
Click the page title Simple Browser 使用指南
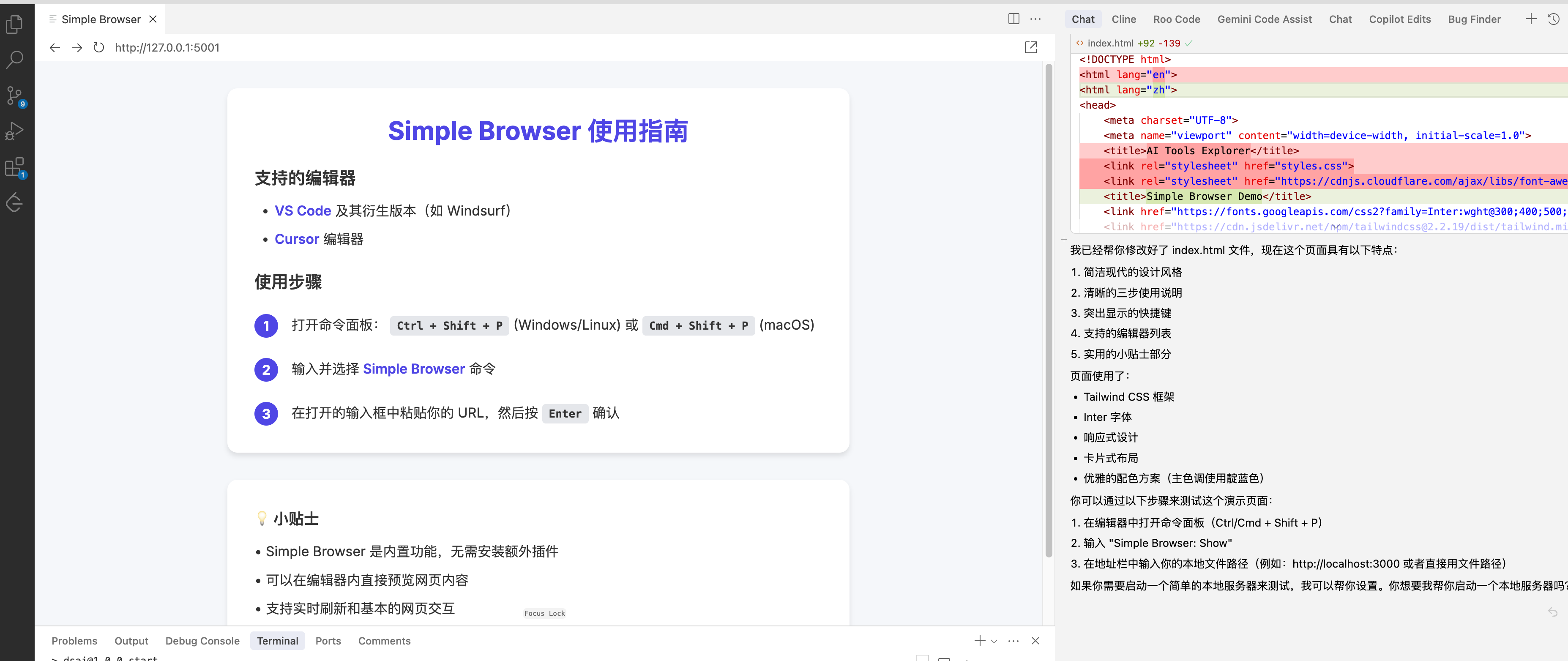[x=538, y=131]
